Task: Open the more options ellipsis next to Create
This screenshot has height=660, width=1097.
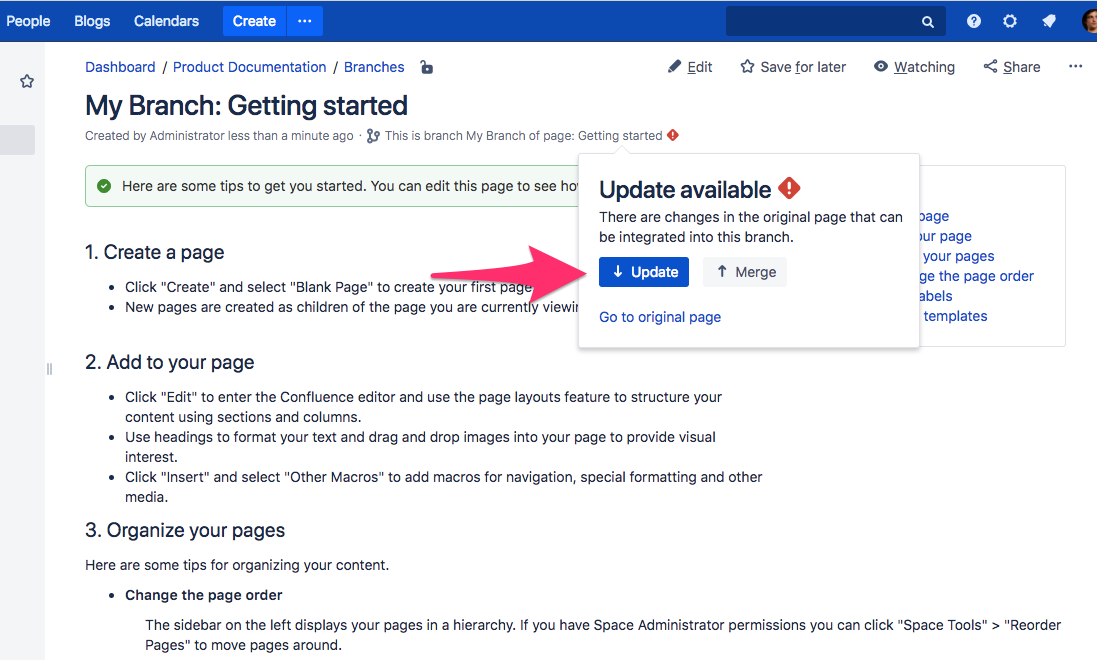Action: tap(304, 21)
